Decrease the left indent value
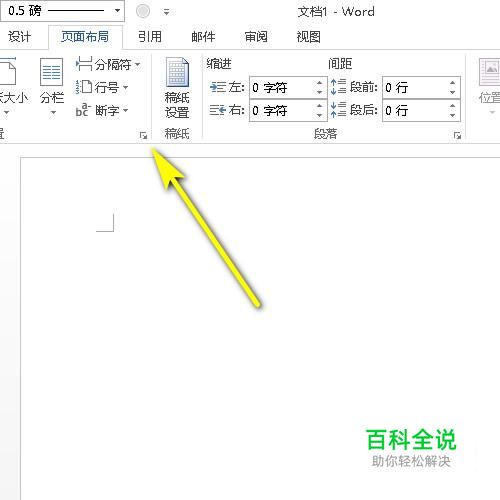500x500 pixels. pos(320,93)
